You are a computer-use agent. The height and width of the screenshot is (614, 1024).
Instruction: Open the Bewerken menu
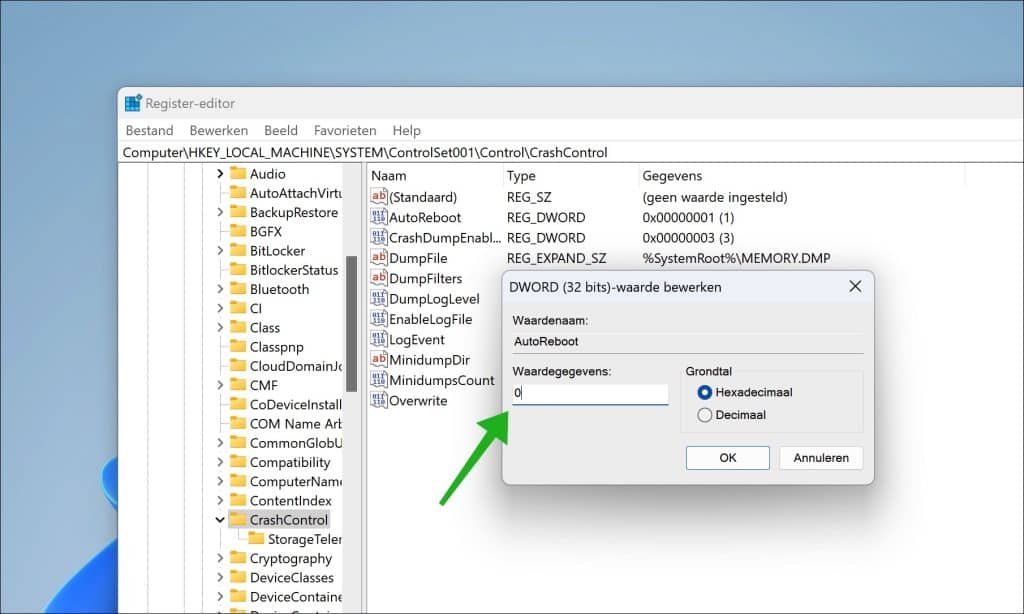point(219,131)
